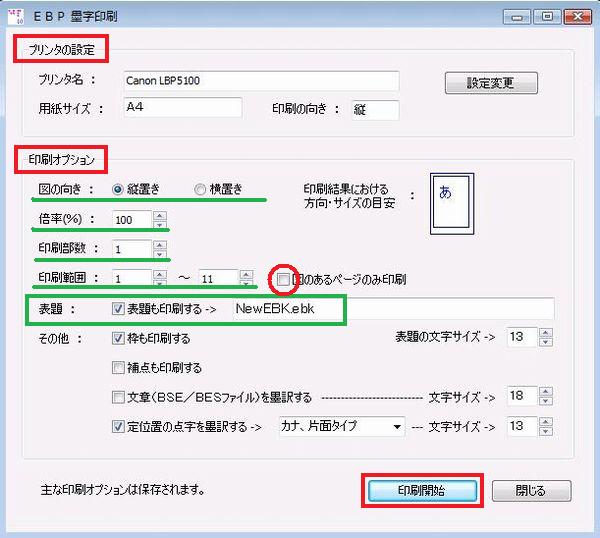Increase the 印刷範囲 end page spinner
The height and width of the screenshot is (538, 600).
click(247, 273)
